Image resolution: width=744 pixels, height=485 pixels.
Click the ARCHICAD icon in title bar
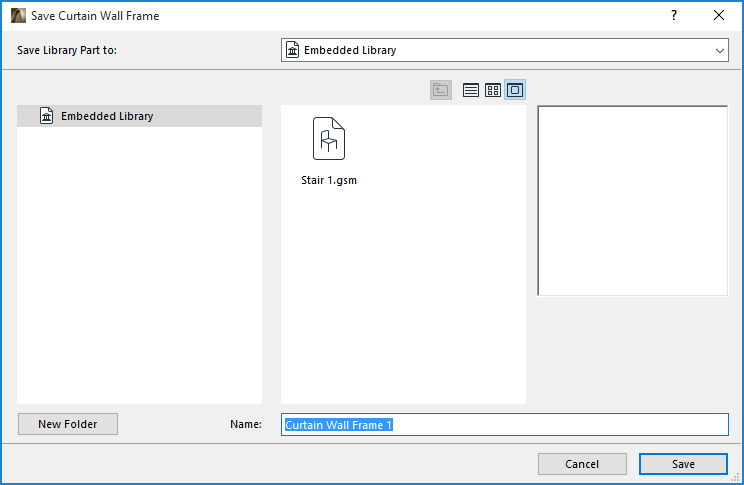tap(18, 15)
